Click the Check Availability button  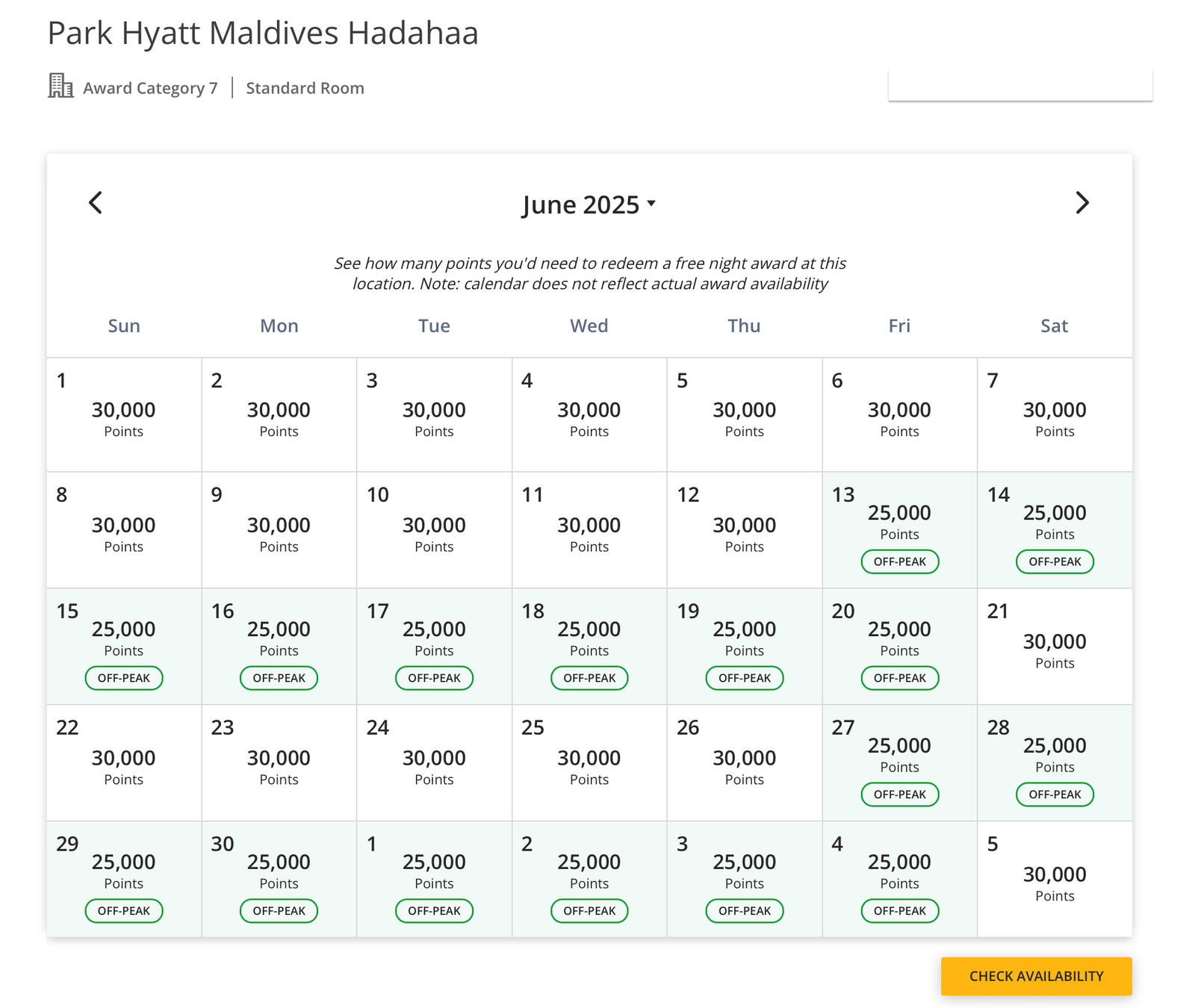pyautogui.click(x=1036, y=976)
